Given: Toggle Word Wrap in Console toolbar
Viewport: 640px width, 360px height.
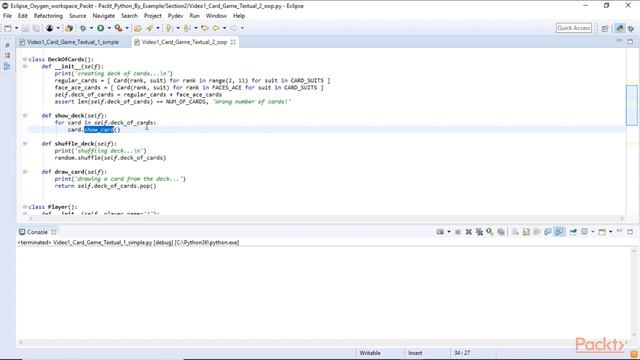Looking at the screenshot, I should (x=537, y=232).
